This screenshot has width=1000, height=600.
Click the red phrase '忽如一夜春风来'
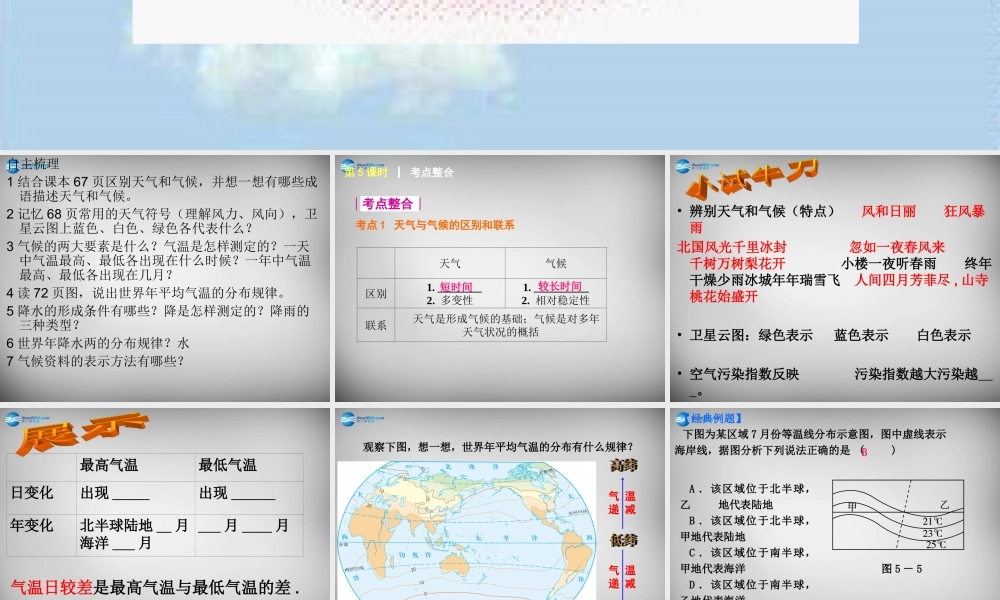(x=897, y=247)
